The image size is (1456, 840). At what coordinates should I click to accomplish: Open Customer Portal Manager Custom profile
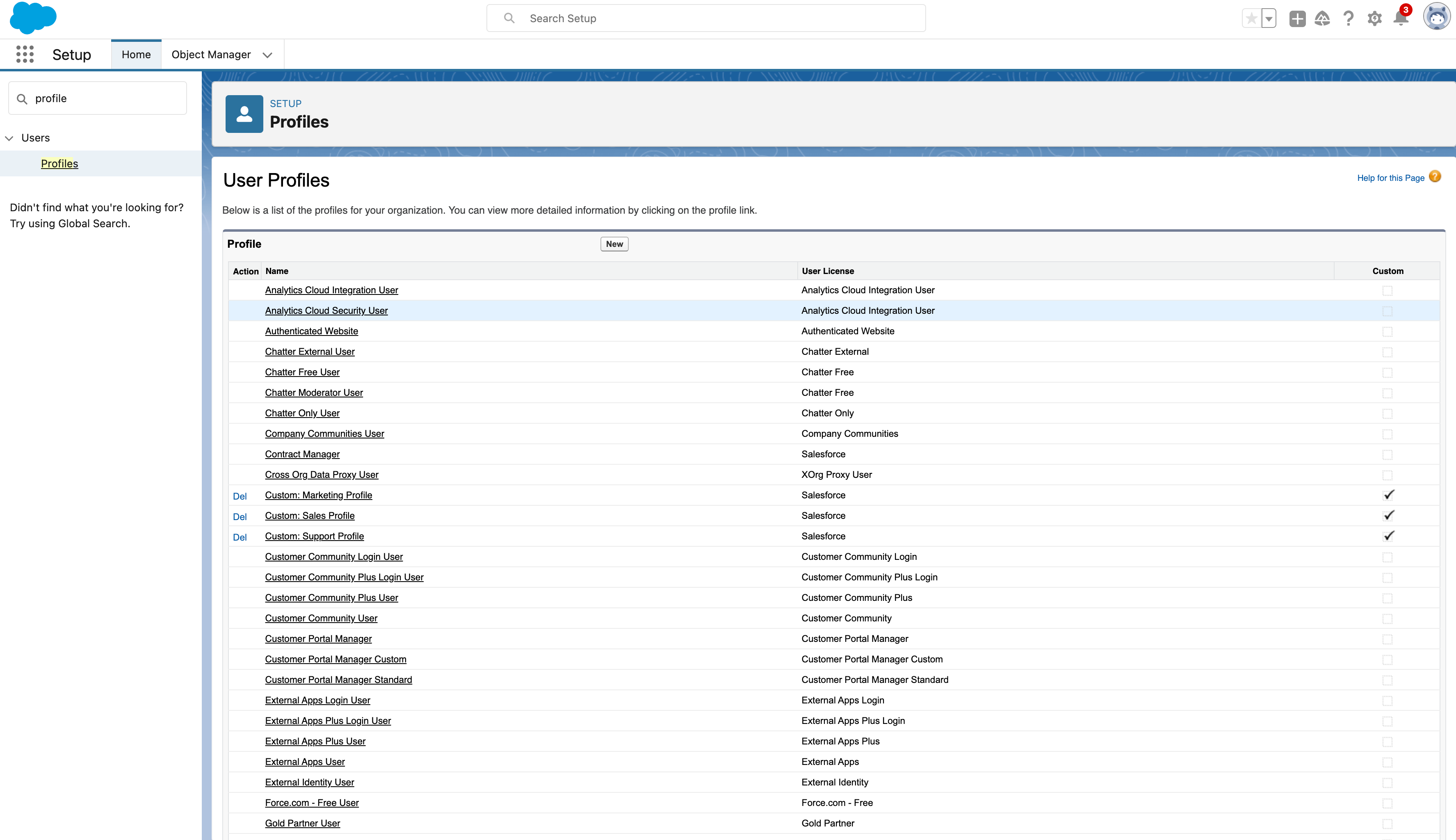(x=336, y=659)
